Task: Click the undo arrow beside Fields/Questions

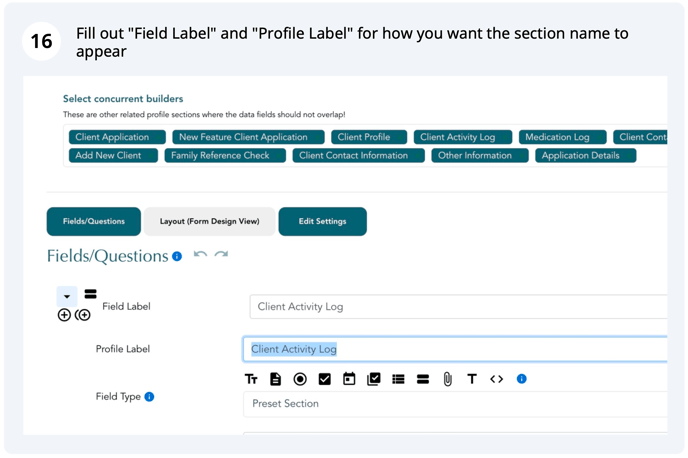Action: click(x=201, y=255)
